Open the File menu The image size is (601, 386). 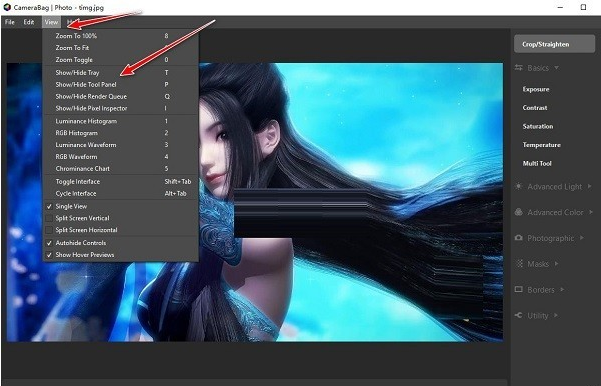tap(10, 22)
